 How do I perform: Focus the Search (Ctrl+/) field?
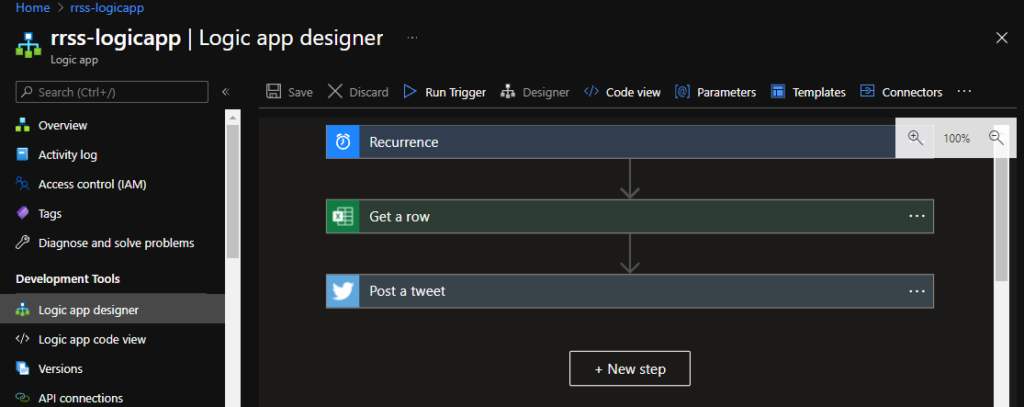click(112, 92)
